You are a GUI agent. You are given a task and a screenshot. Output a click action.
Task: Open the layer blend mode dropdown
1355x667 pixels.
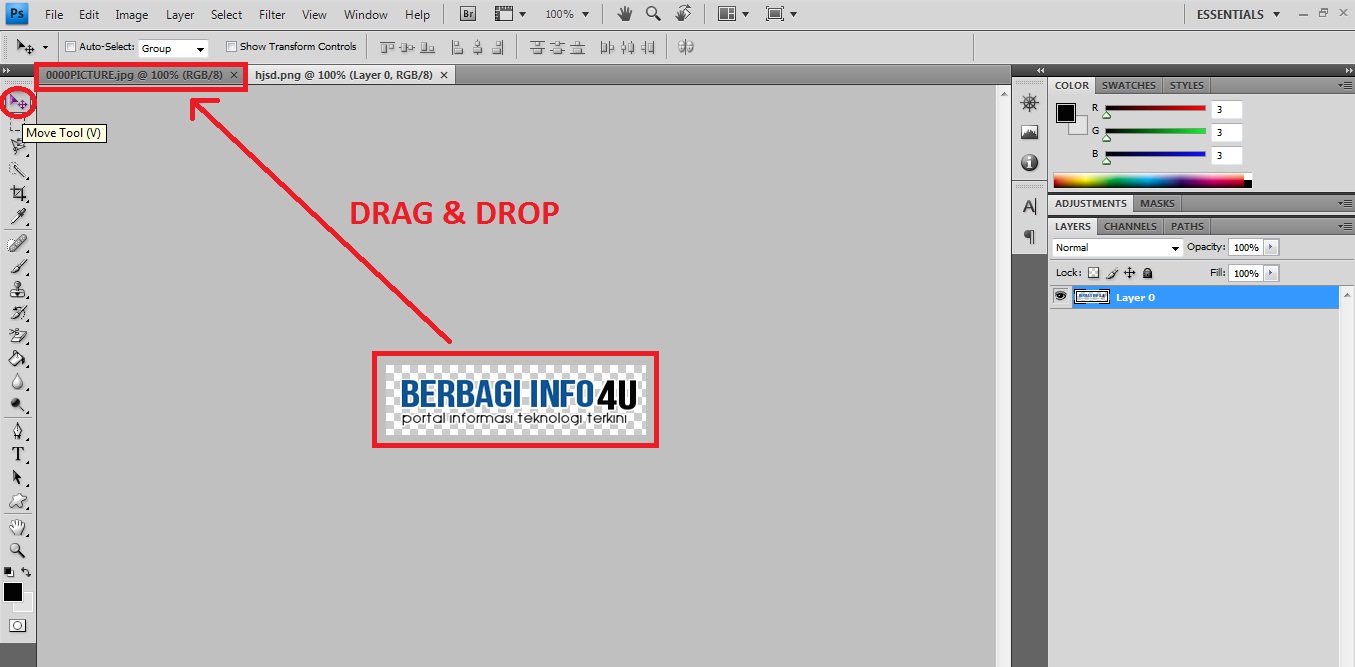[x=1115, y=247]
